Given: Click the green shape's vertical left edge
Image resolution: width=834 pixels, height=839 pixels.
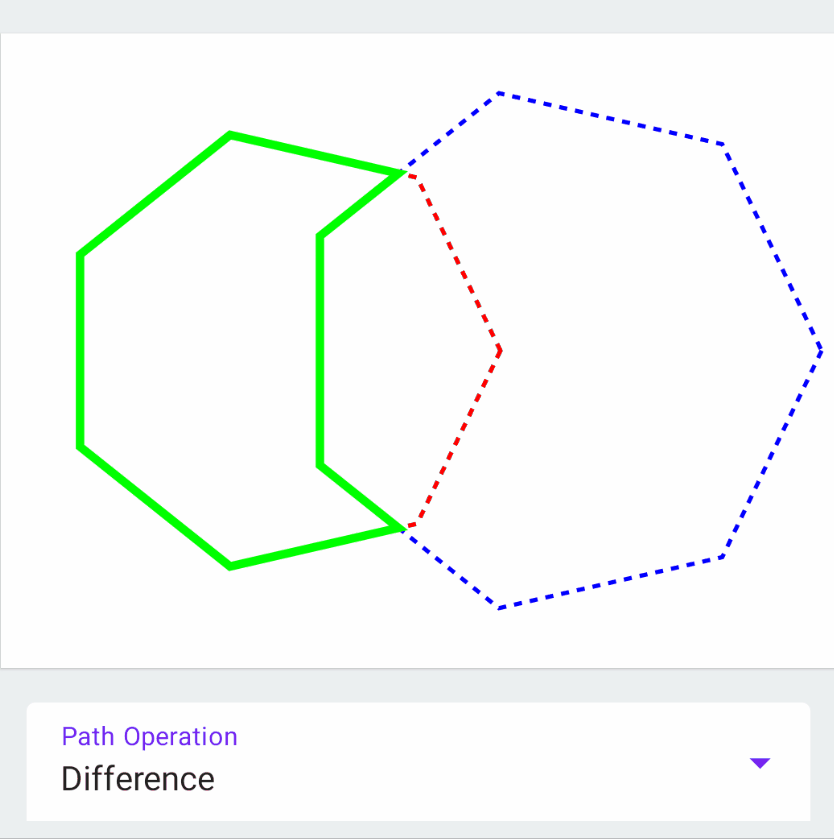Looking at the screenshot, I should [x=80, y=350].
